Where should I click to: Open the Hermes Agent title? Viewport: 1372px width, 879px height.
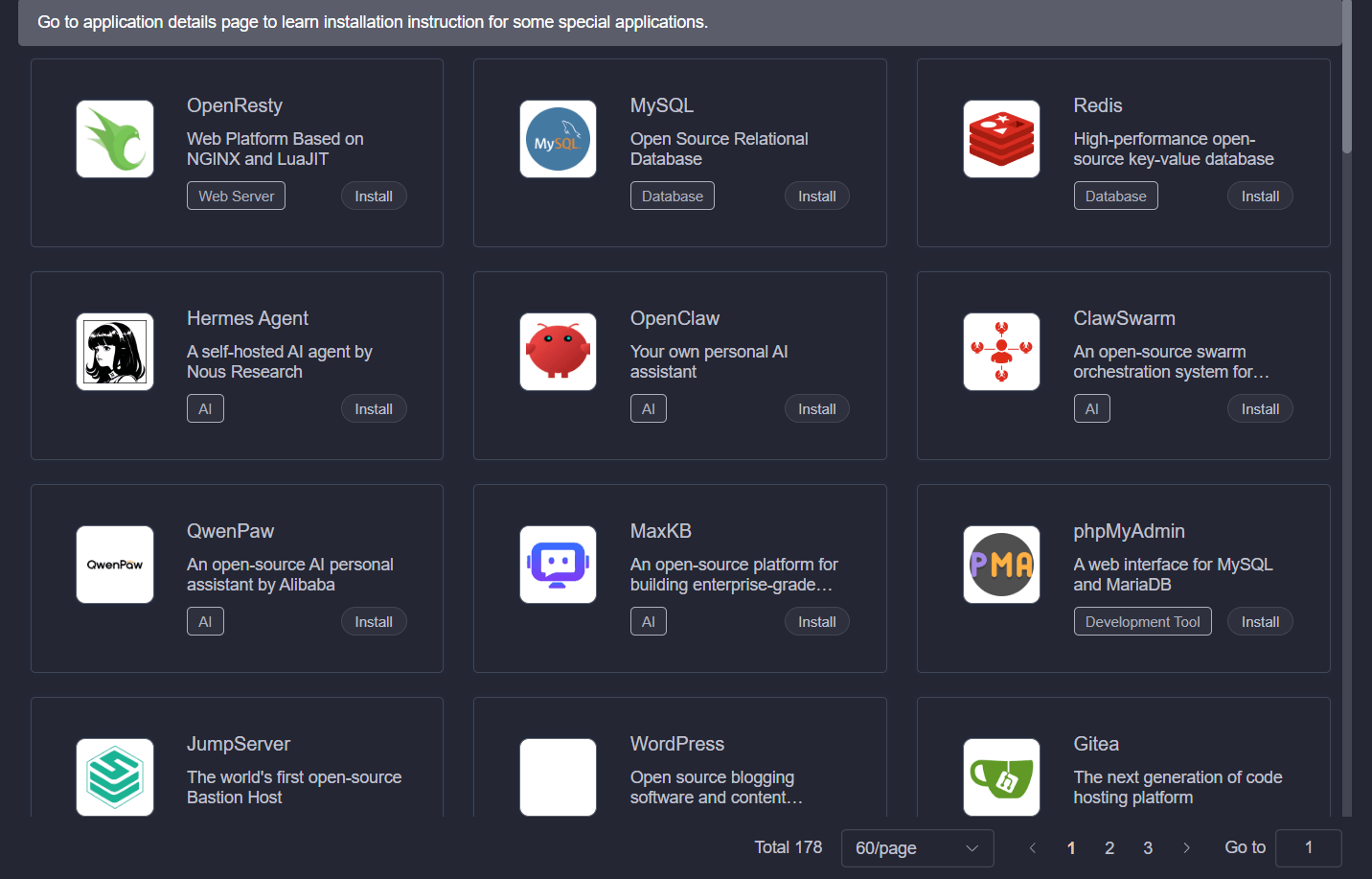pyautogui.click(x=247, y=318)
